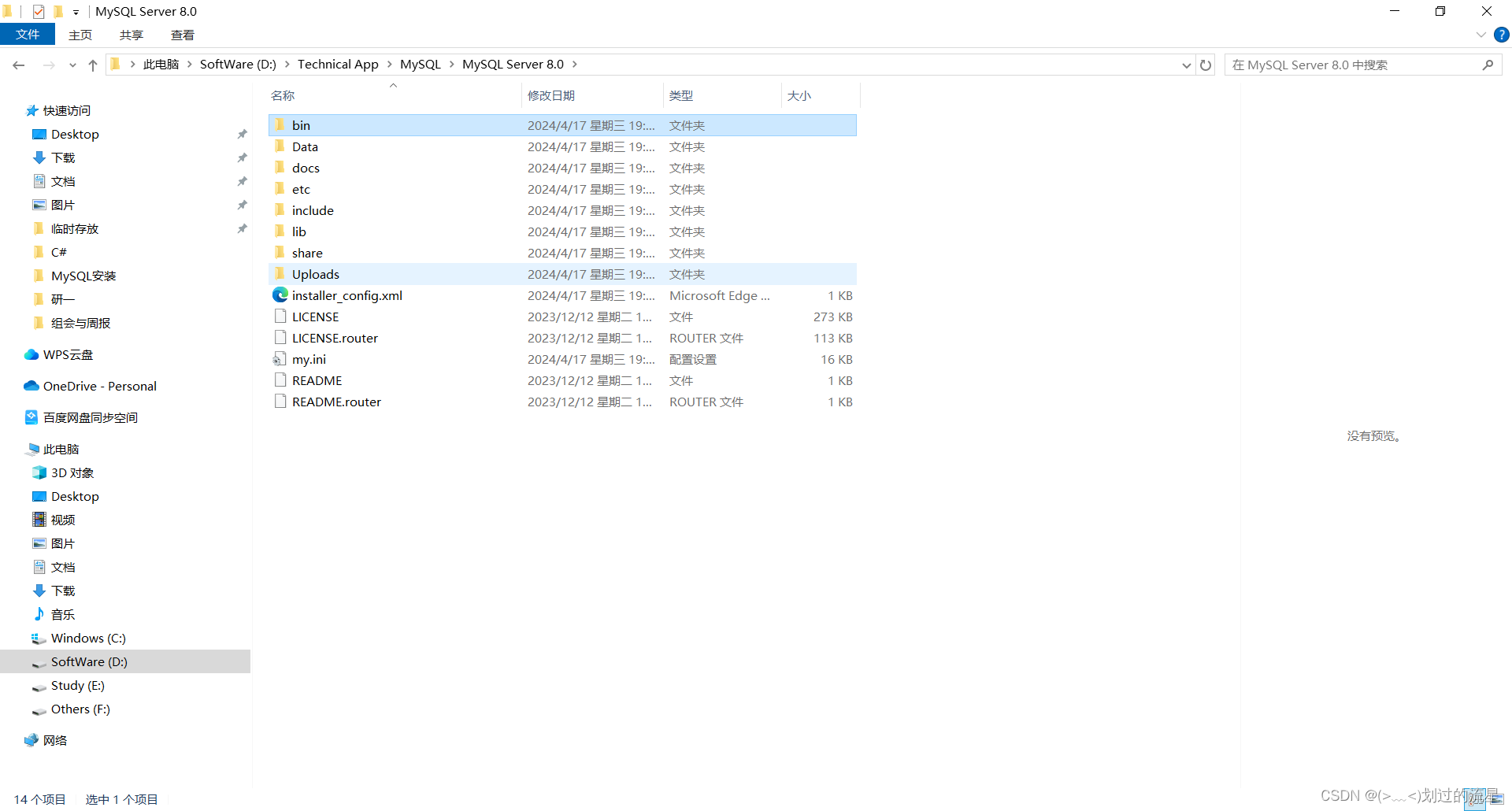Select the LICENSE.router file

point(562,338)
